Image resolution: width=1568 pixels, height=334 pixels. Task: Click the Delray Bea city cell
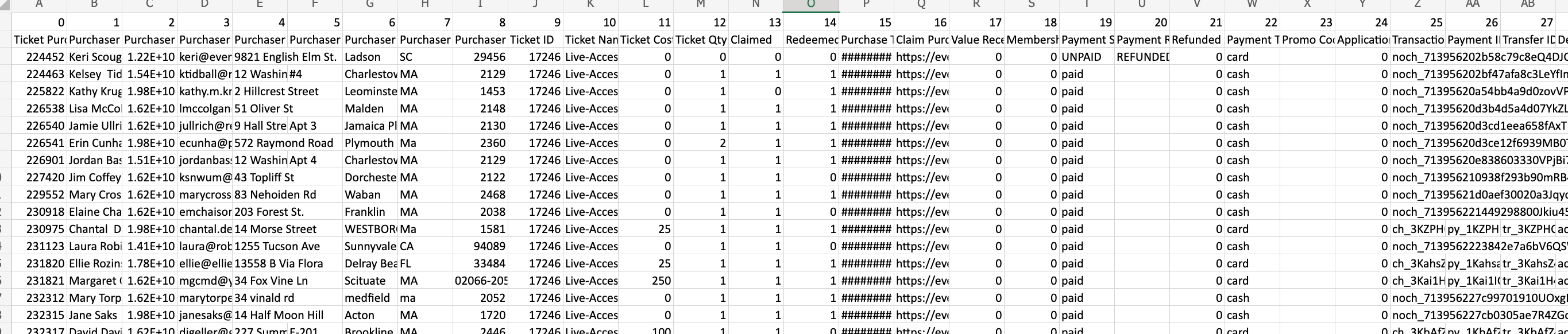pos(370,264)
